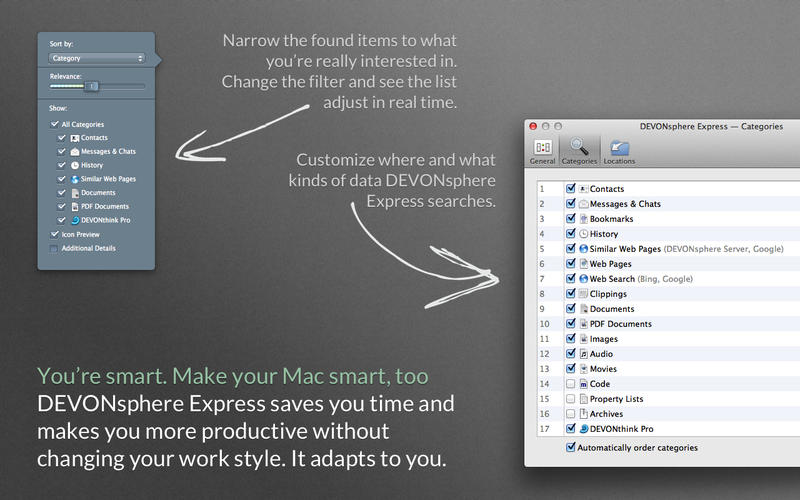Screen dimensions: 800x500
Task: Click the DEVONthink Pro icon in Categories list
Action: pos(584,429)
